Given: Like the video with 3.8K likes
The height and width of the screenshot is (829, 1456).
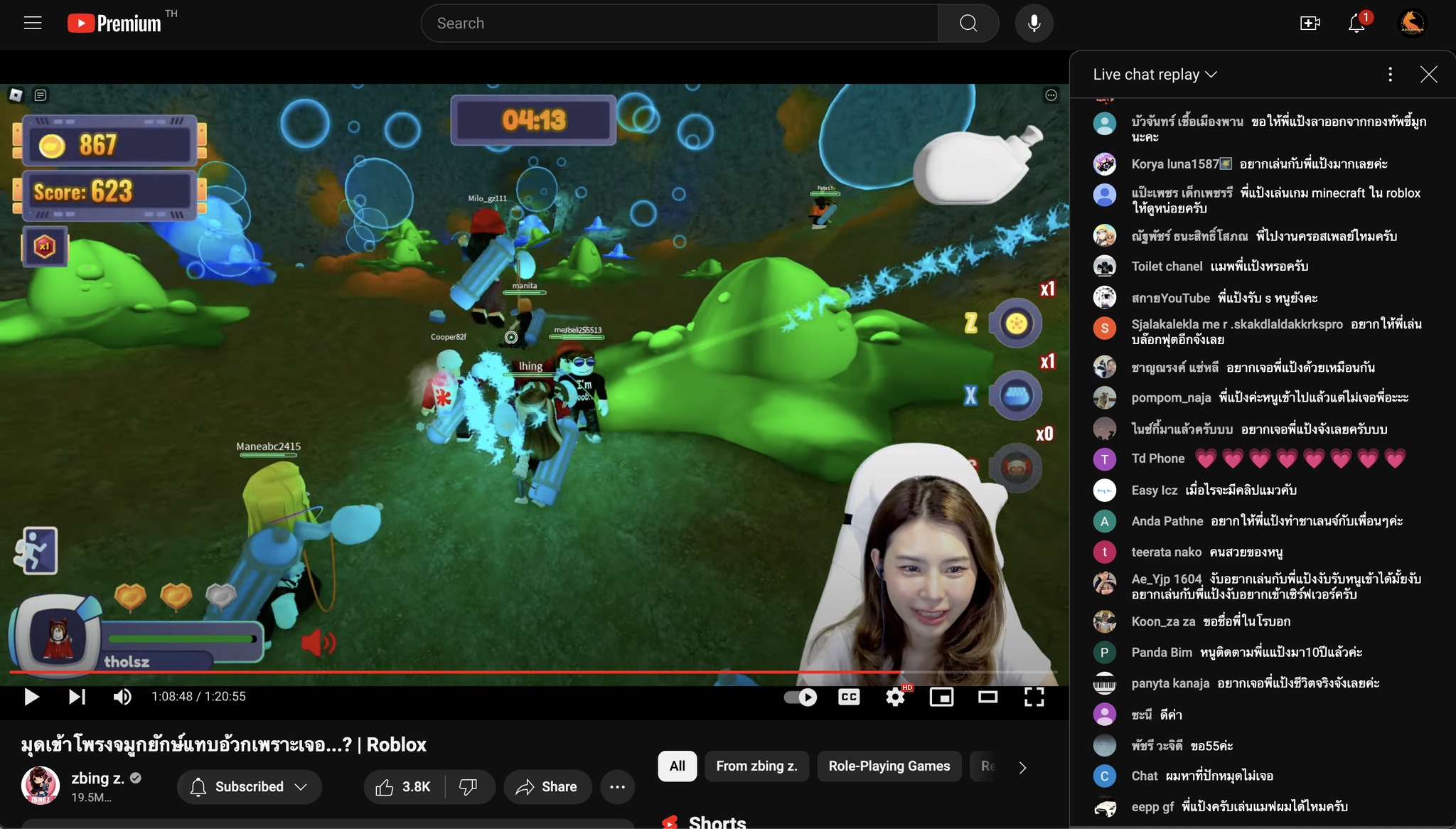Looking at the screenshot, I should (404, 786).
